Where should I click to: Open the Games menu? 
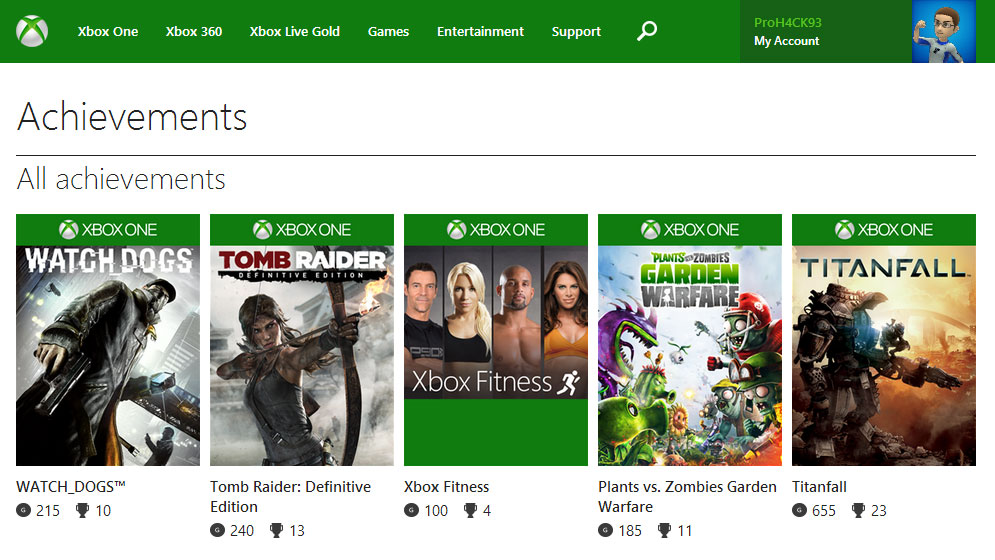click(x=388, y=31)
